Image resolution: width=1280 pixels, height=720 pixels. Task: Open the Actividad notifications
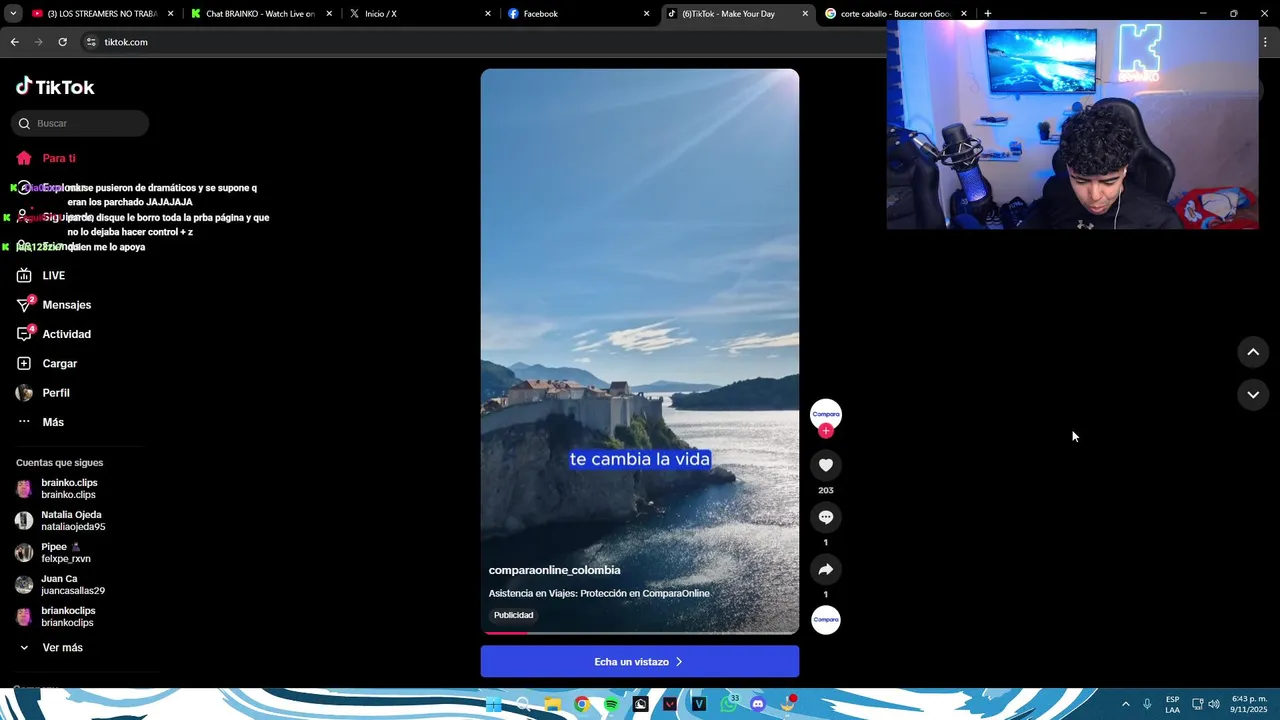(54, 334)
